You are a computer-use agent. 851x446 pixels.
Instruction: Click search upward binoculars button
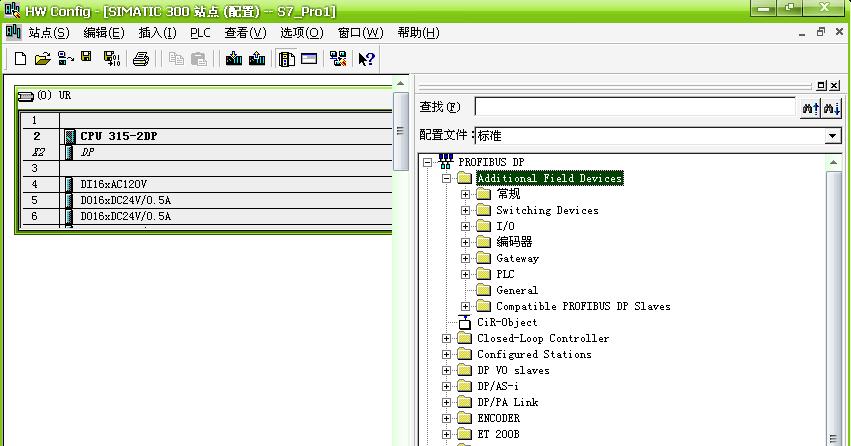[810, 107]
